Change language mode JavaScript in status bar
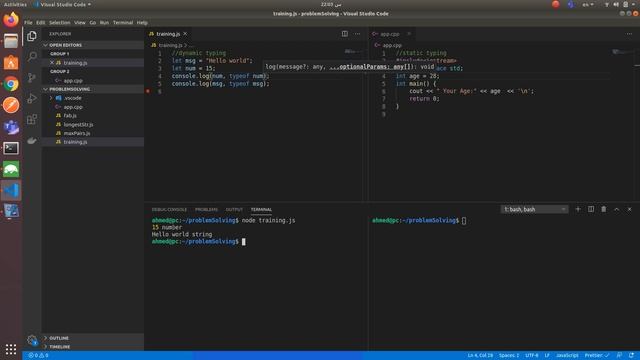Image resolution: width=640 pixels, height=360 pixels. tap(567, 356)
